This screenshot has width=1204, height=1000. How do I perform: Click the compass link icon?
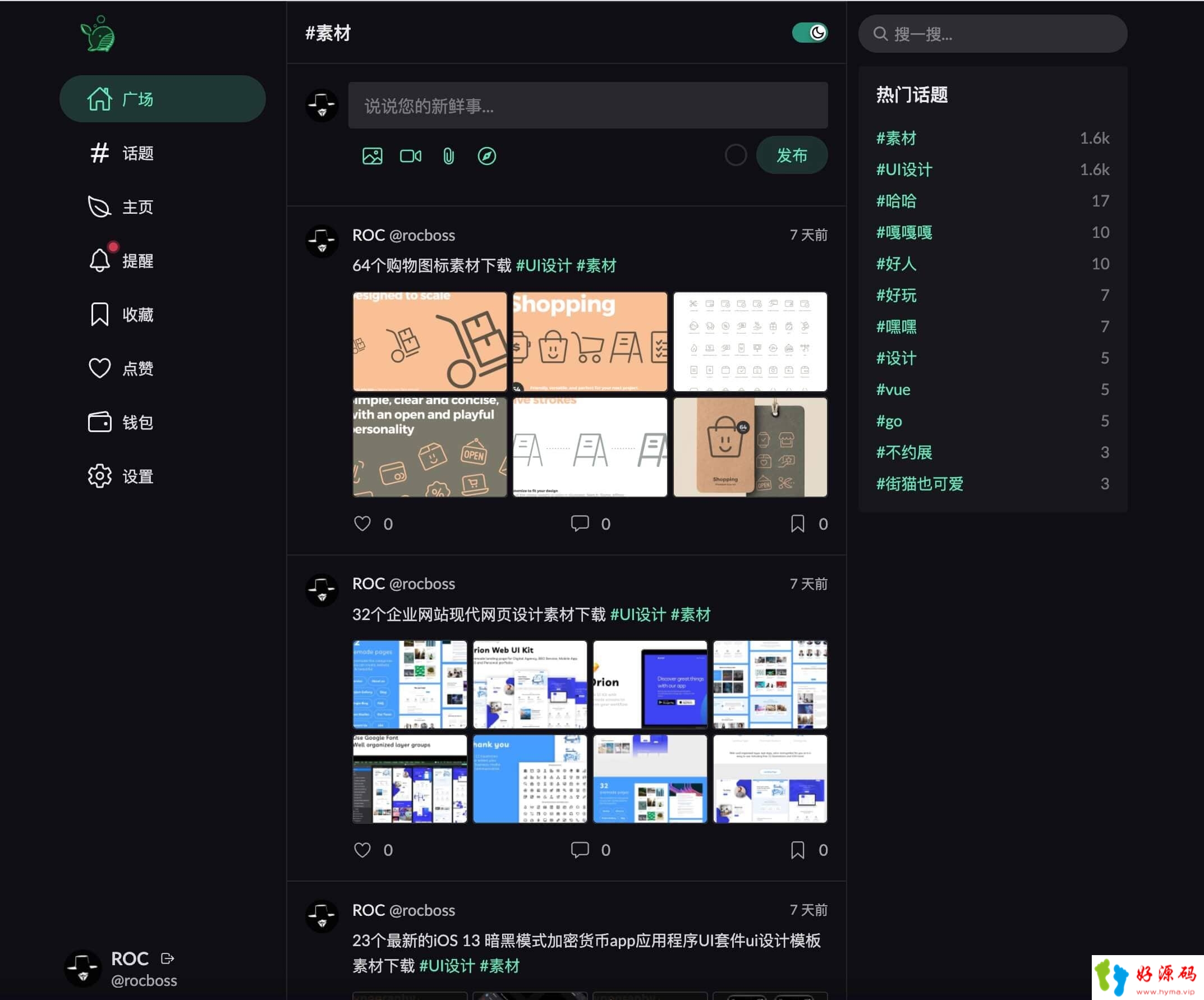coord(487,156)
